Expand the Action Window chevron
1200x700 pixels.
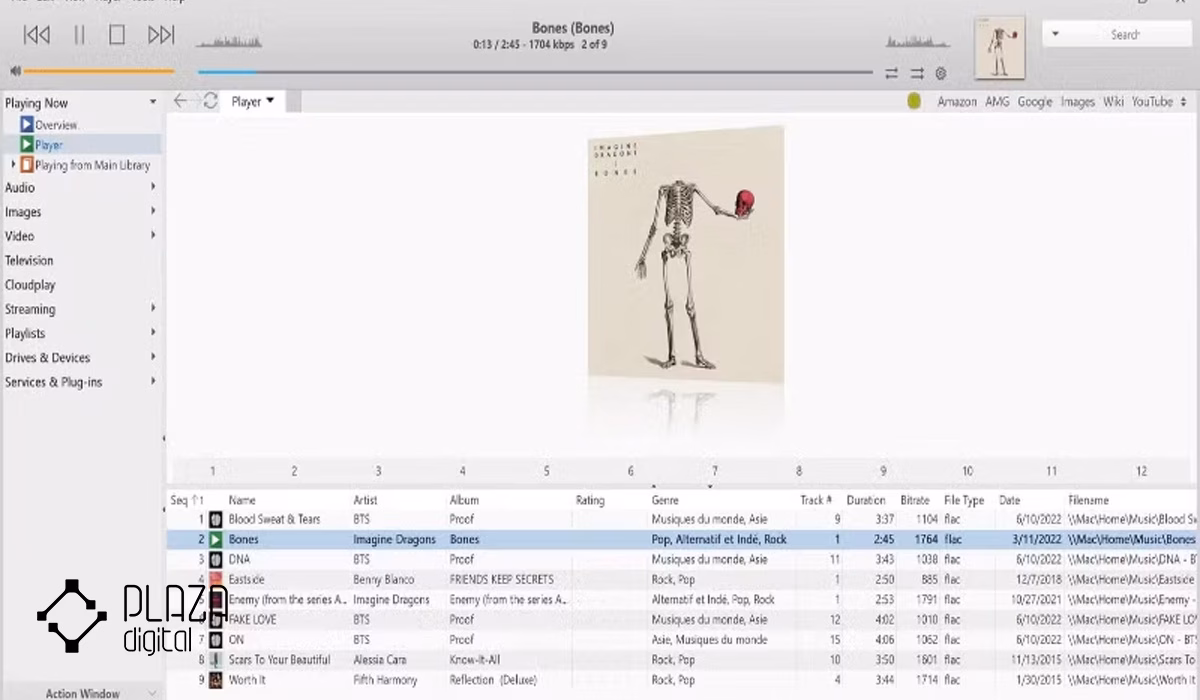152,692
